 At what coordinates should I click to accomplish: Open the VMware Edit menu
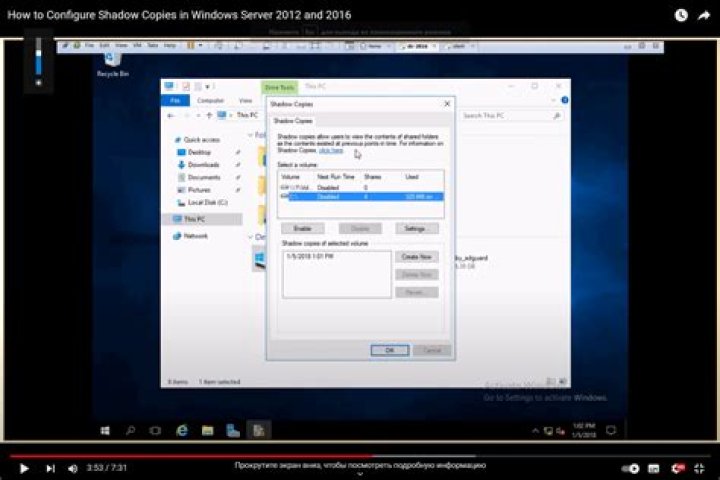click(105, 45)
